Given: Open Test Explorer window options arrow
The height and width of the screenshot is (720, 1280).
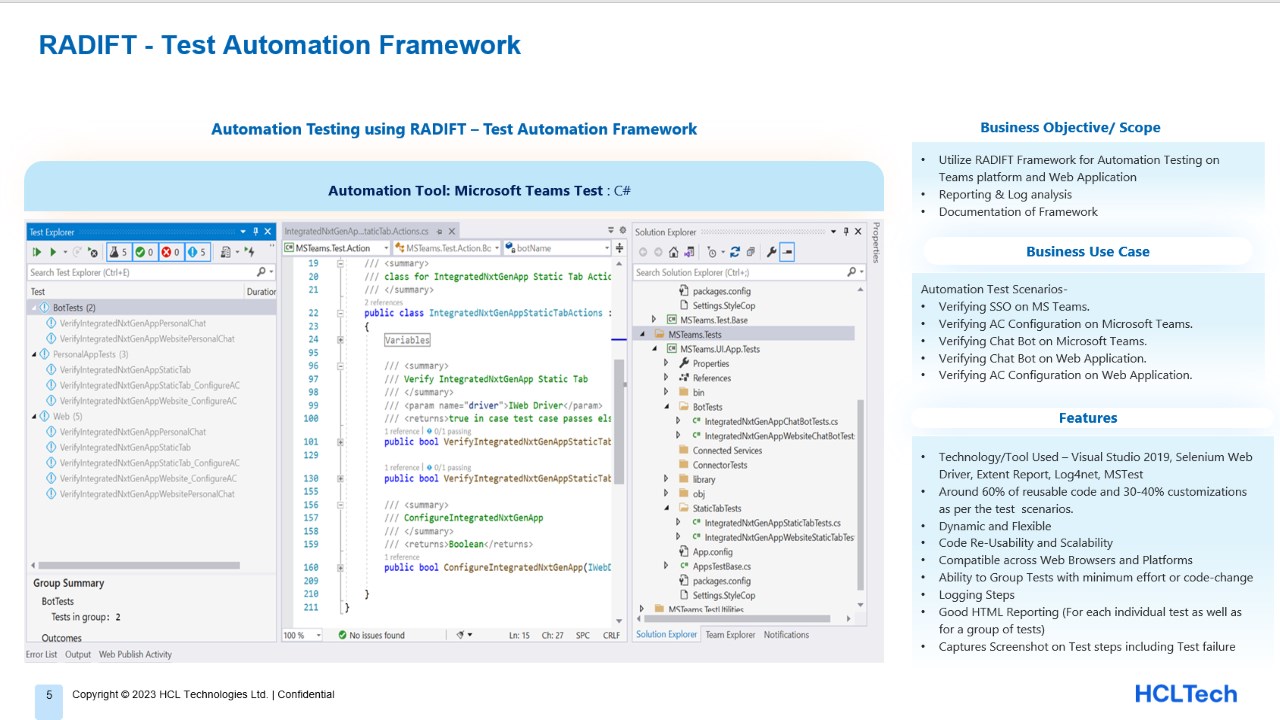Looking at the screenshot, I should click(x=243, y=232).
